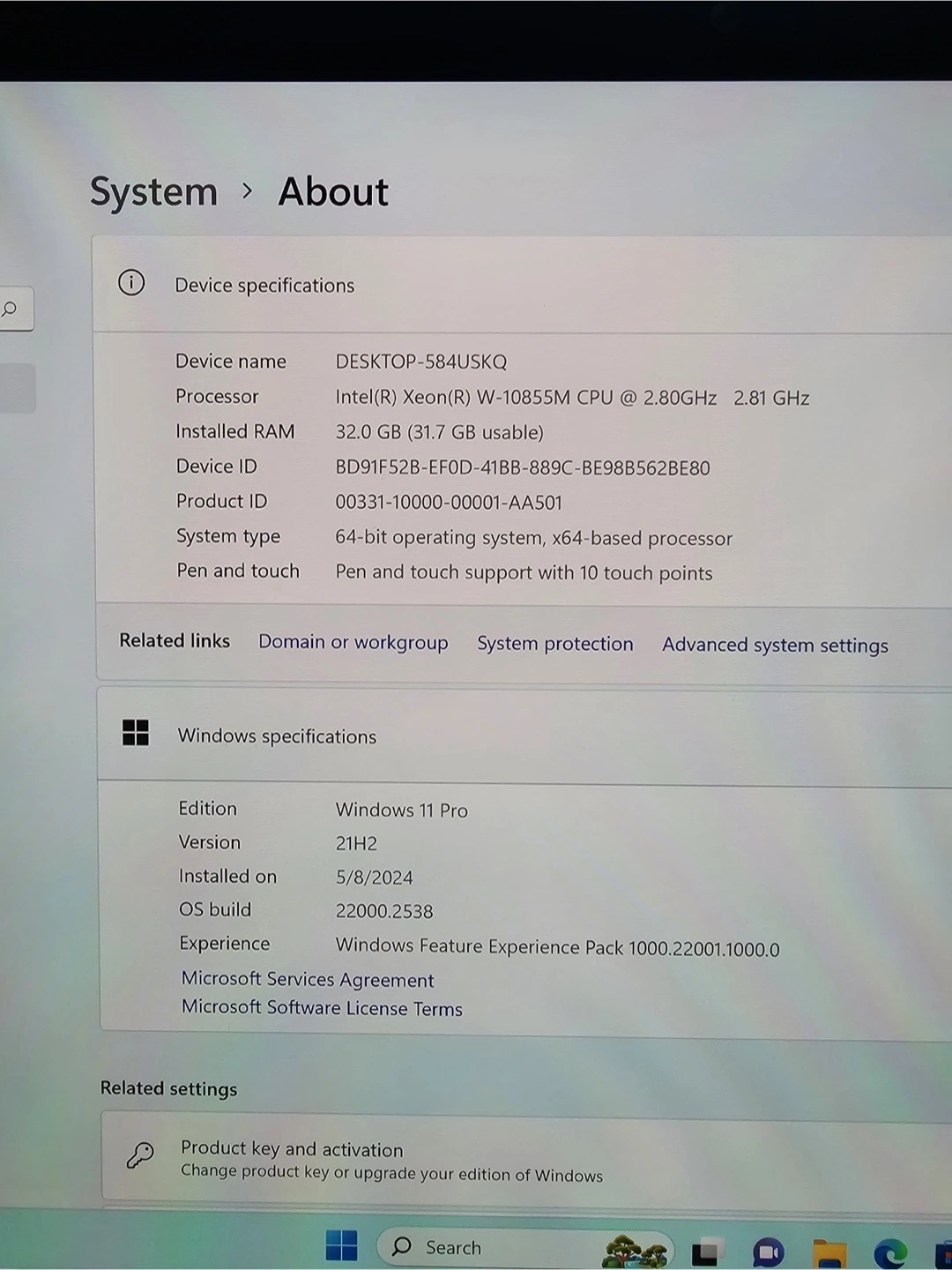952x1270 pixels.
Task: Select Pen and touch support value
Action: [x=524, y=572]
